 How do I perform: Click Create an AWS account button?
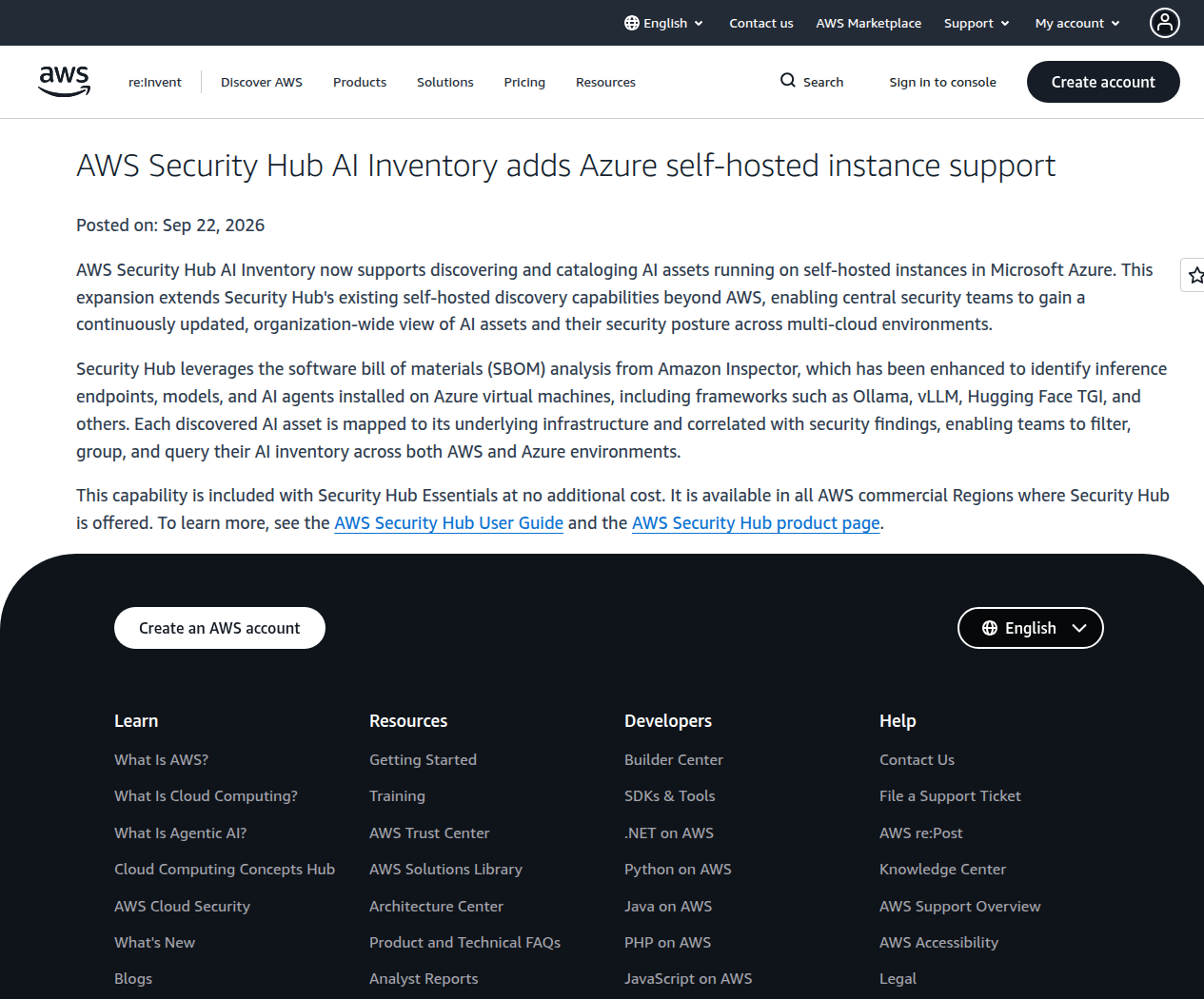pos(220,628)
